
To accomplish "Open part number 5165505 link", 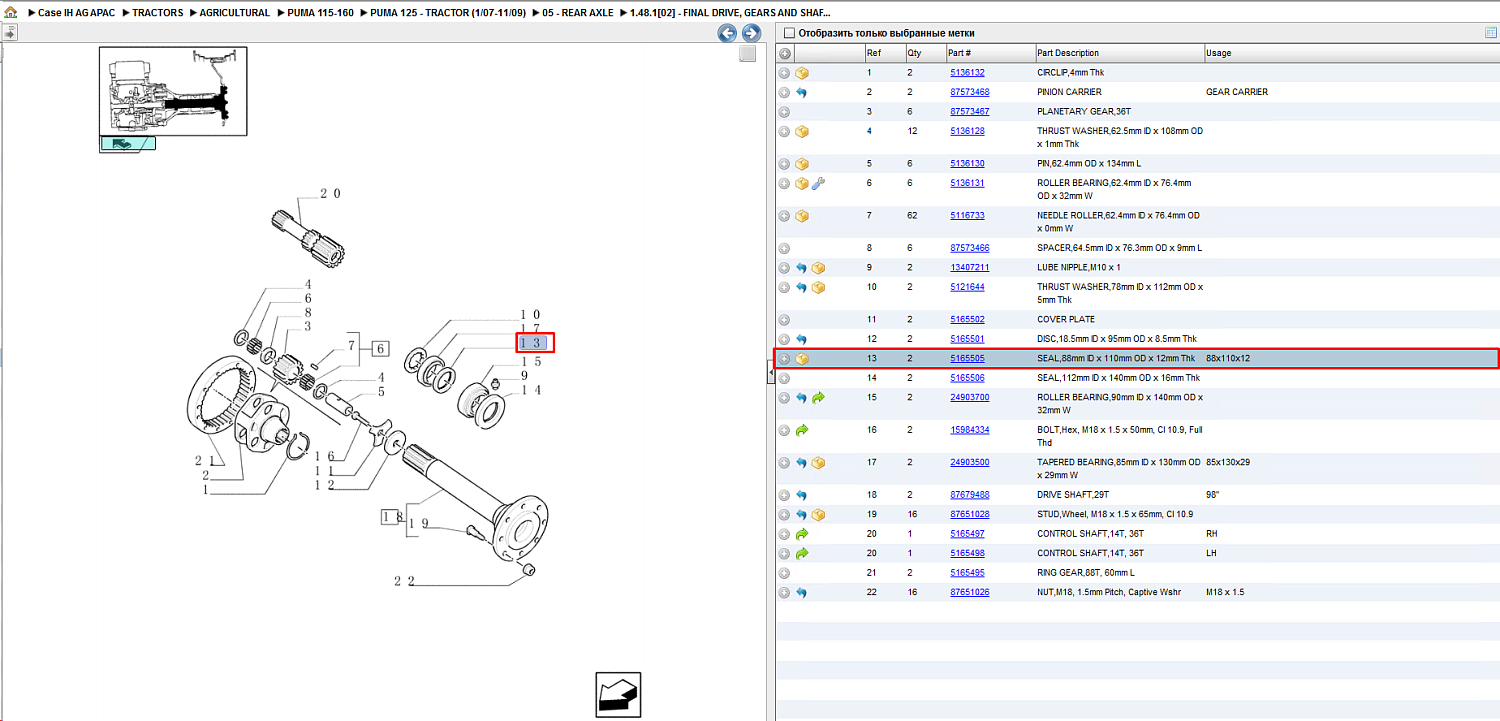I will [967, 359].
